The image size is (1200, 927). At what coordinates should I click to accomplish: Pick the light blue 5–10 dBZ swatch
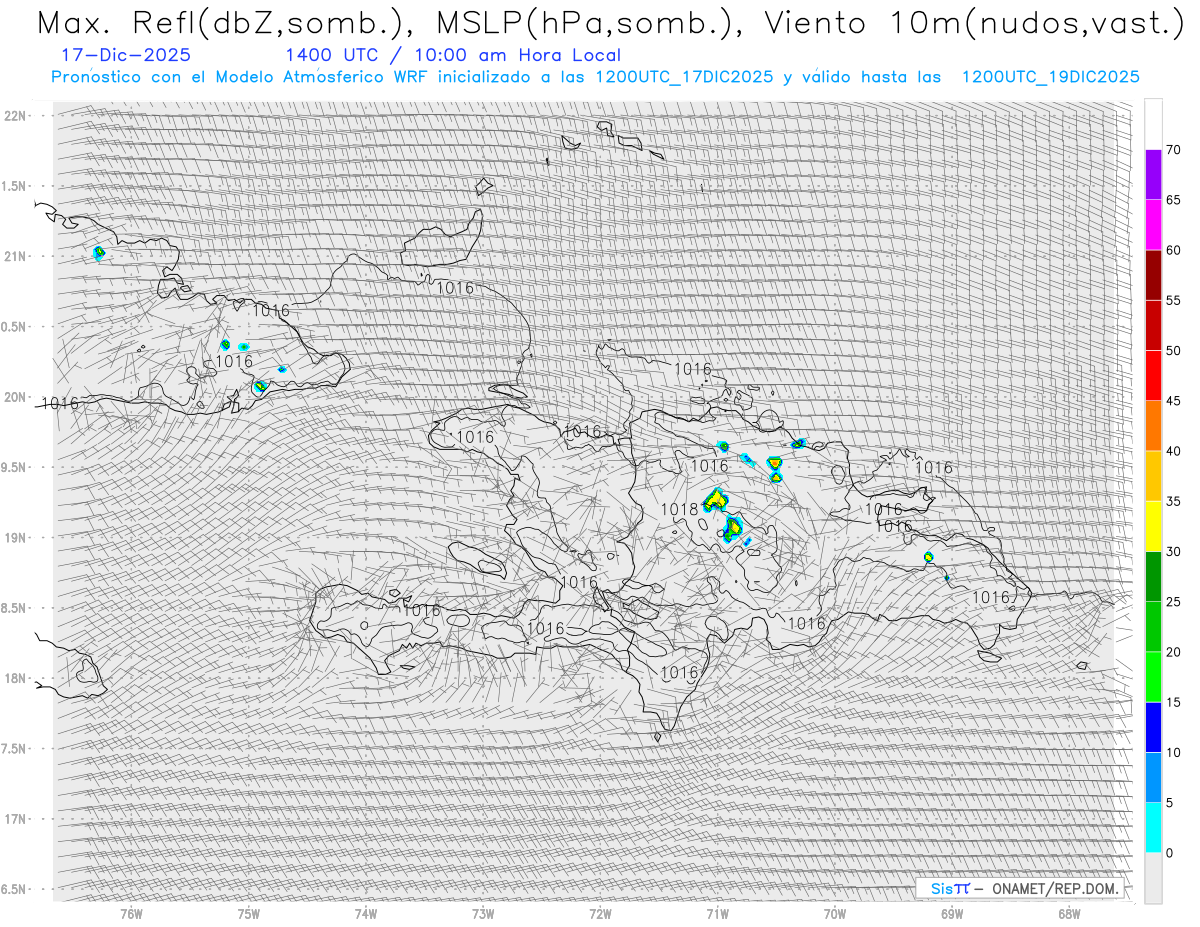1153,778
